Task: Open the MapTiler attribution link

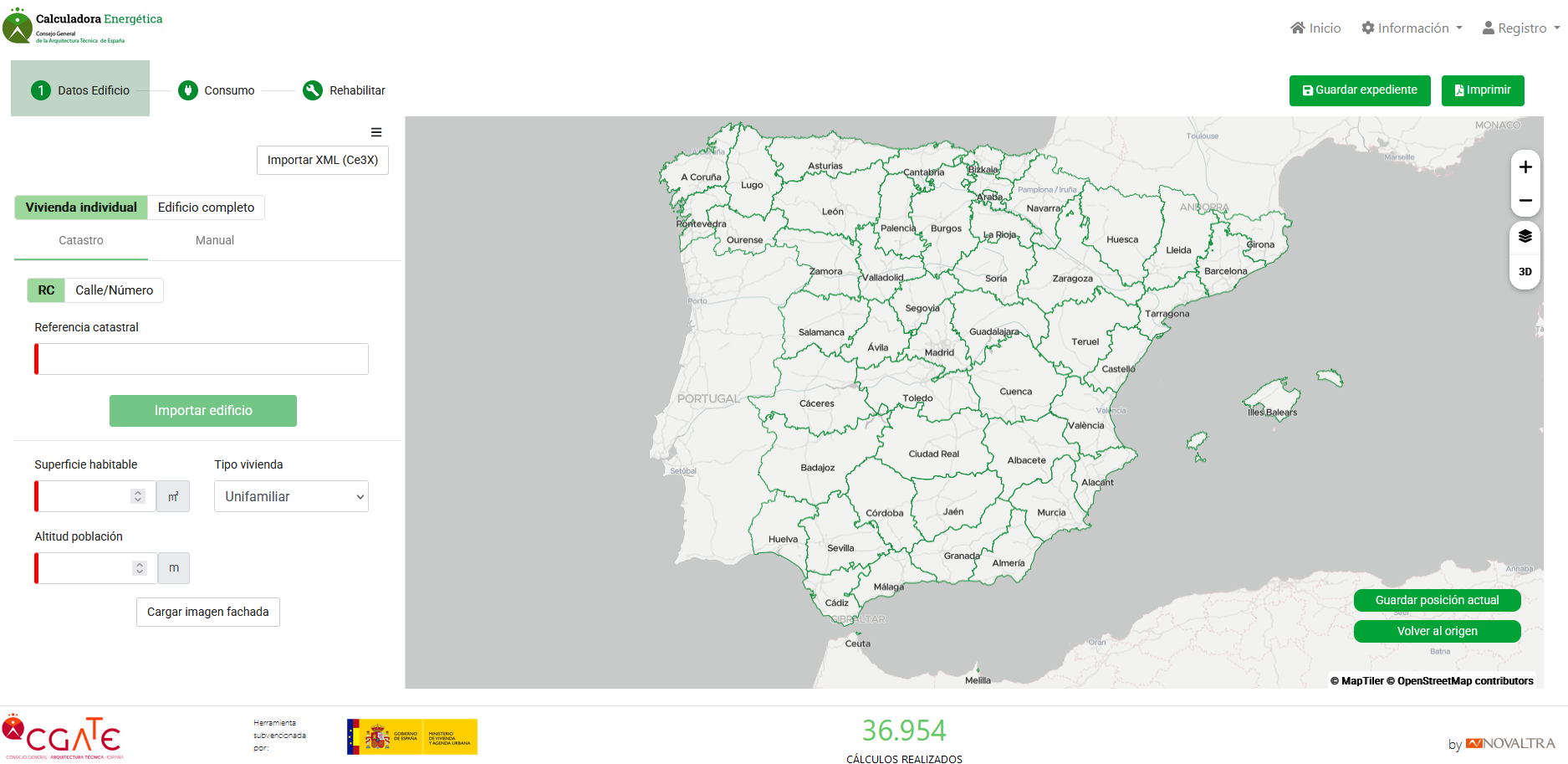Action: (1356, 681)
